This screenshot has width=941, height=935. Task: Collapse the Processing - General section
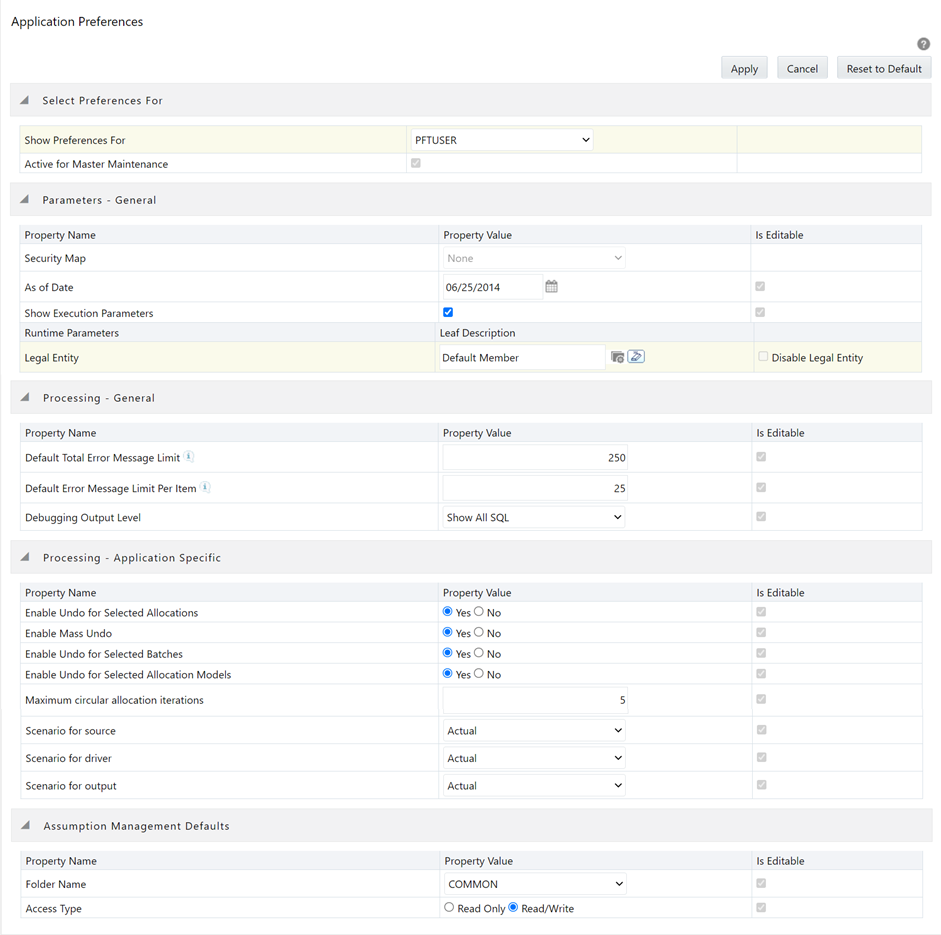24,397
